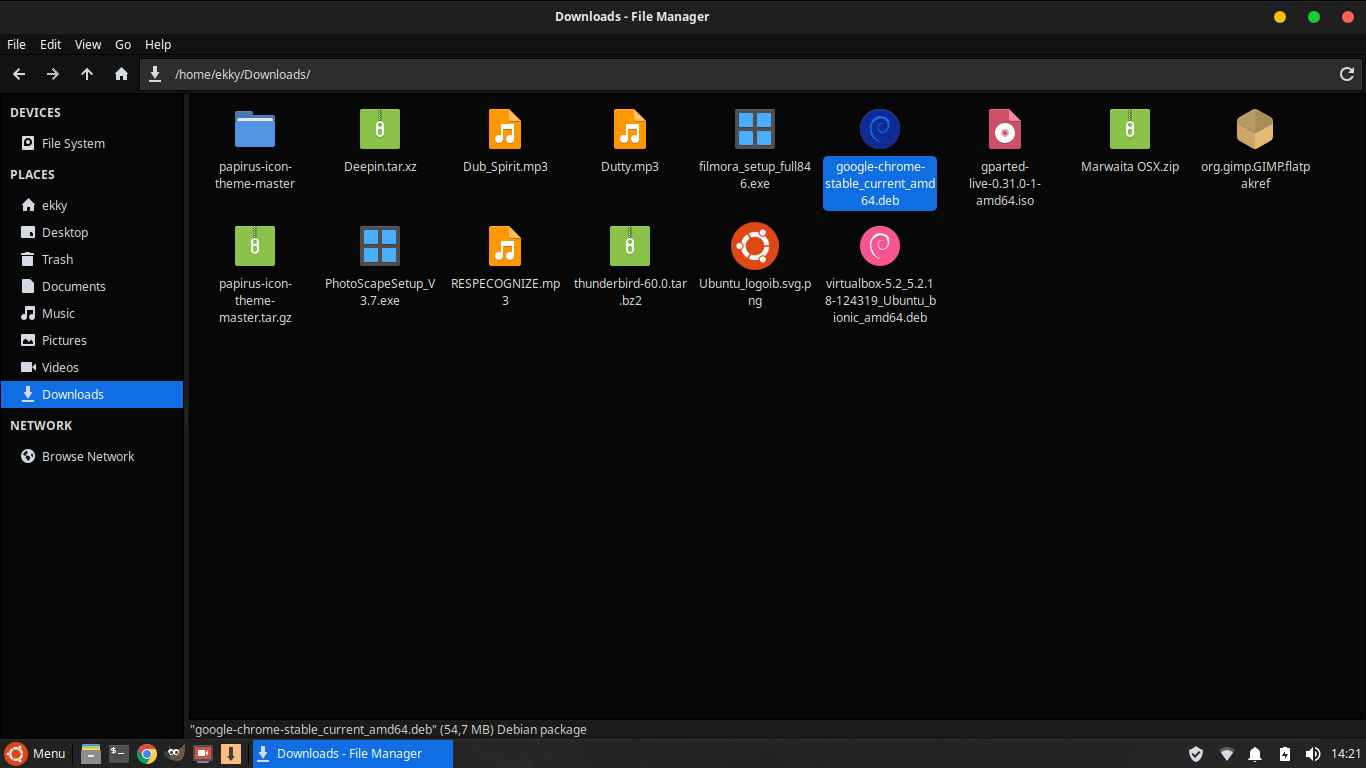
Task: Click the Forward navigation arrow
Action: pyautogui.click(x=53, y=74)
